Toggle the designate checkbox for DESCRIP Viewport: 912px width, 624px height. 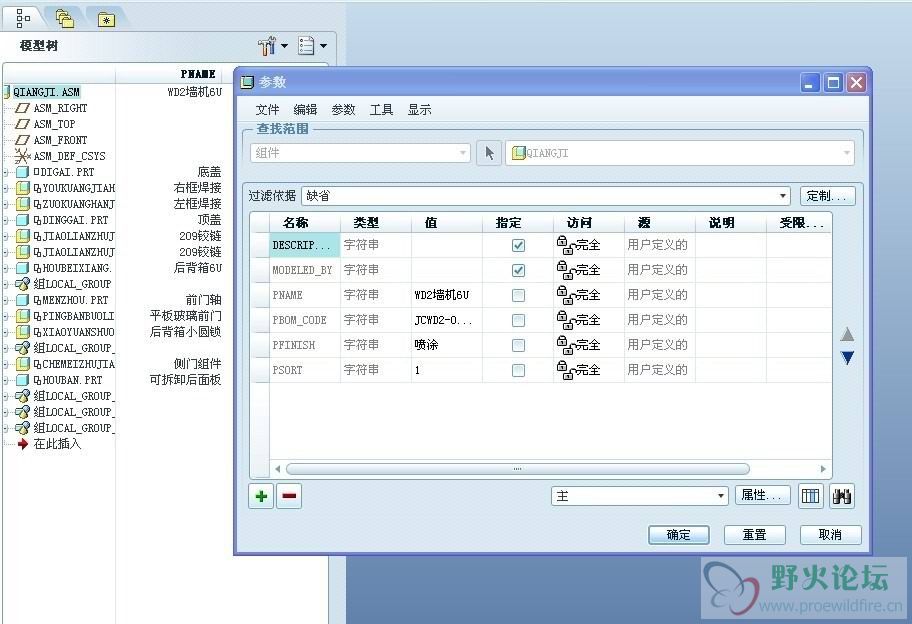tap(518, 245)
